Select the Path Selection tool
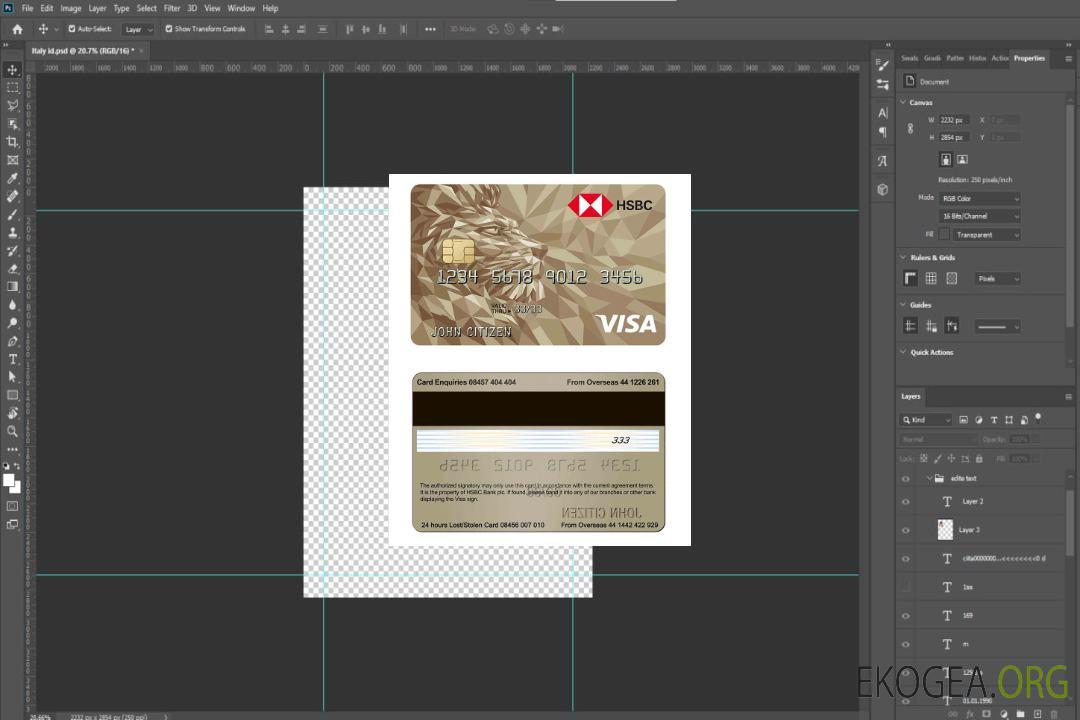This screenshot has width=1080, height=720. click(12, 377)
